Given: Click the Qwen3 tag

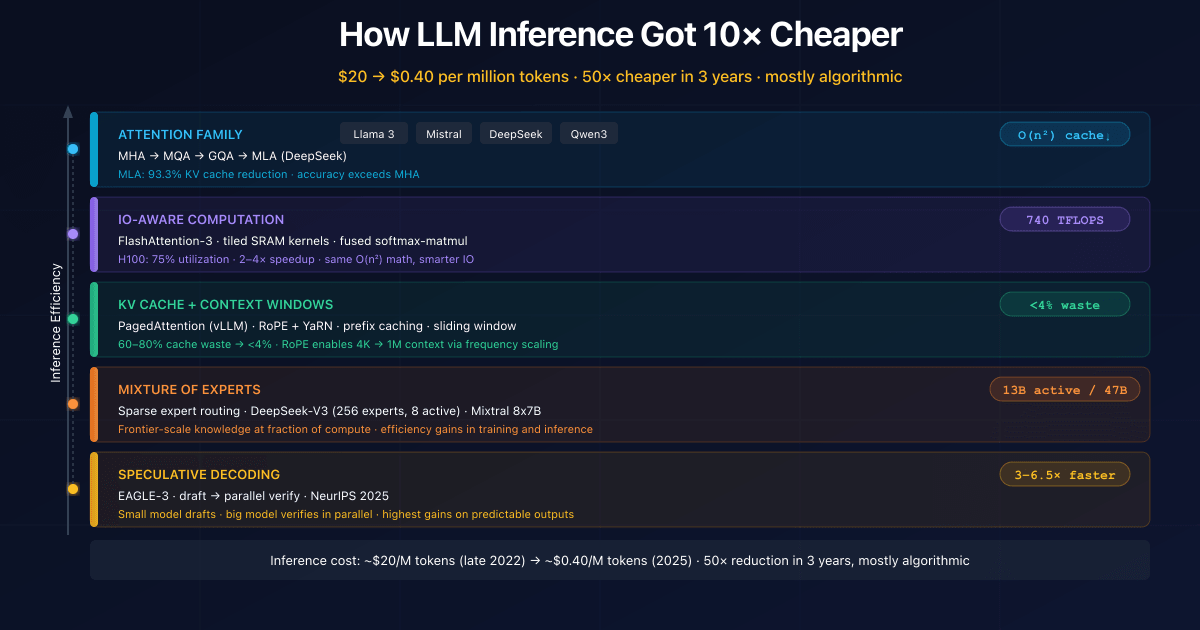Looking at the screenshot, I should (x=589, y=134).
